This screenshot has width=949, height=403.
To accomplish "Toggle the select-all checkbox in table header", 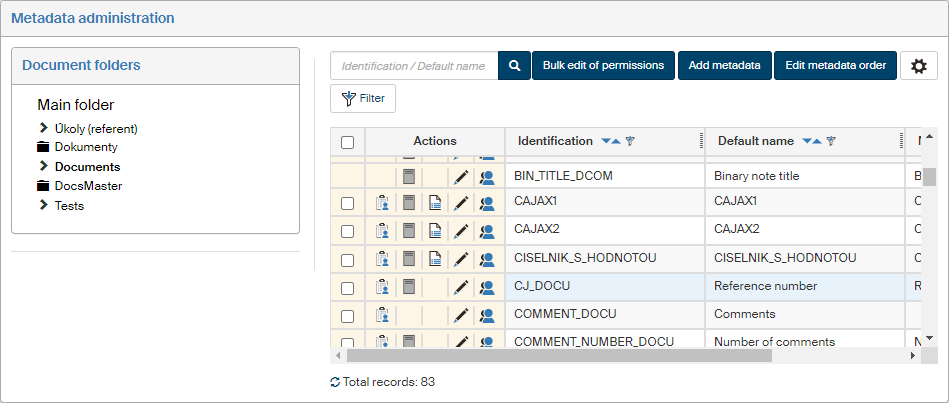I will pos(348,142).
